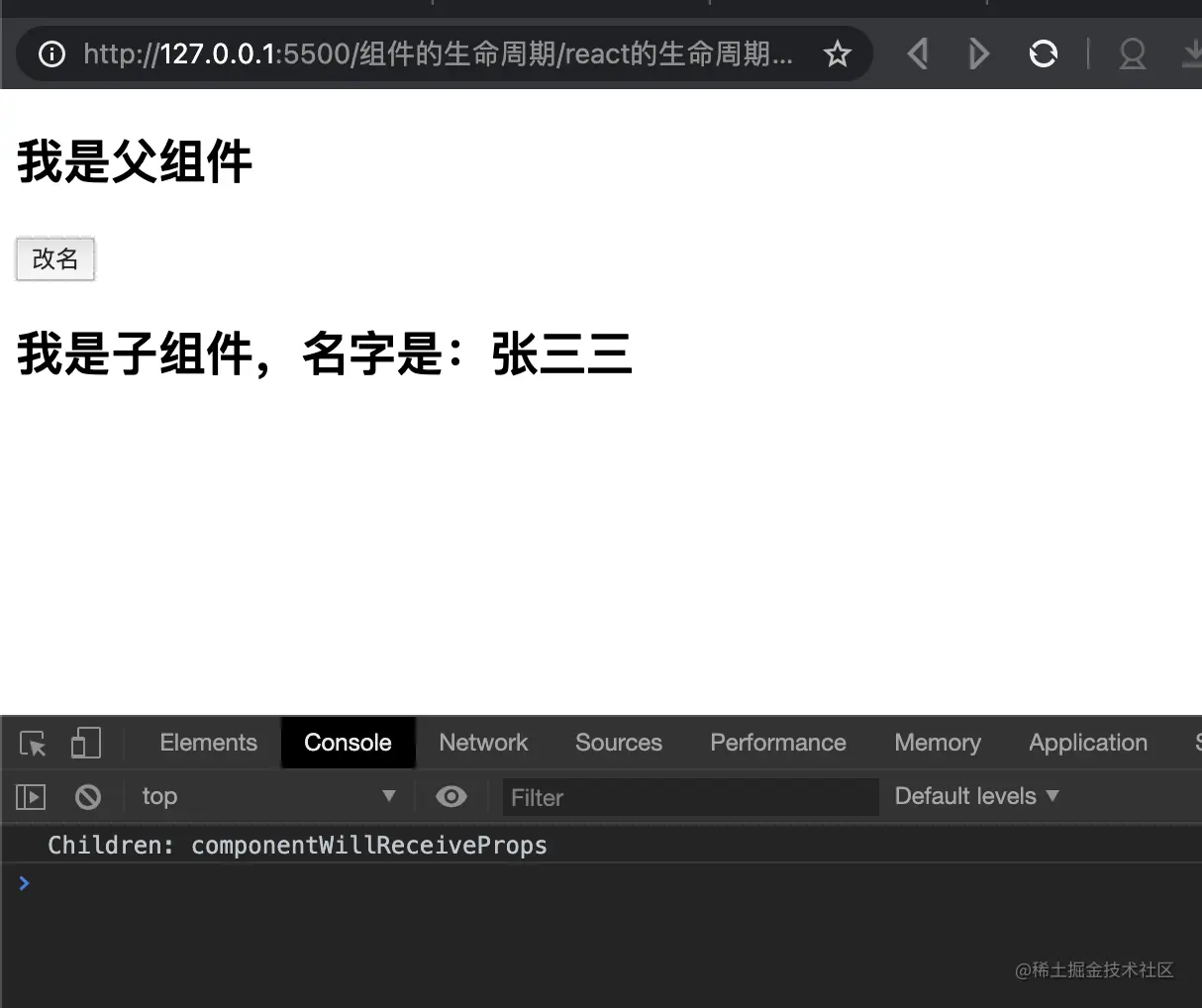Expand the Default levels dropdown
Image resolution: width=1202 pixels, height=1008 pixels.
tap(976, 796)
